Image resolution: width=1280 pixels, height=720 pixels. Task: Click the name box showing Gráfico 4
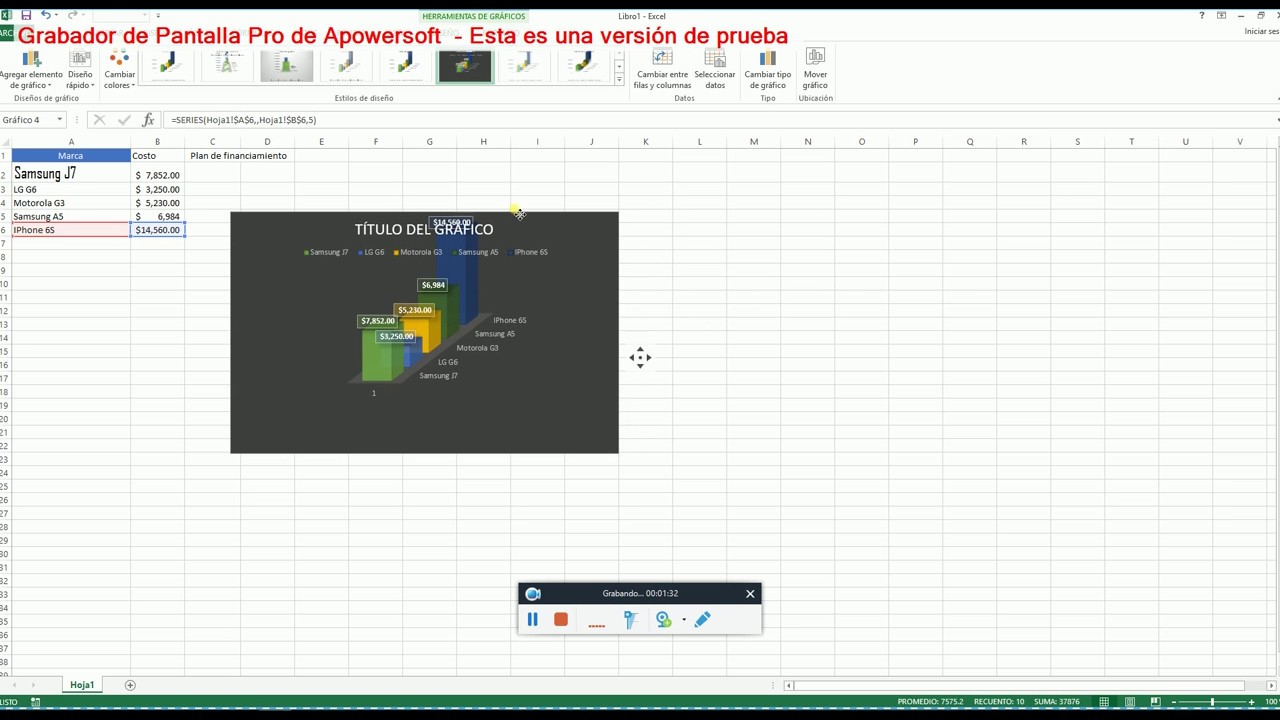tap(27, 120)
